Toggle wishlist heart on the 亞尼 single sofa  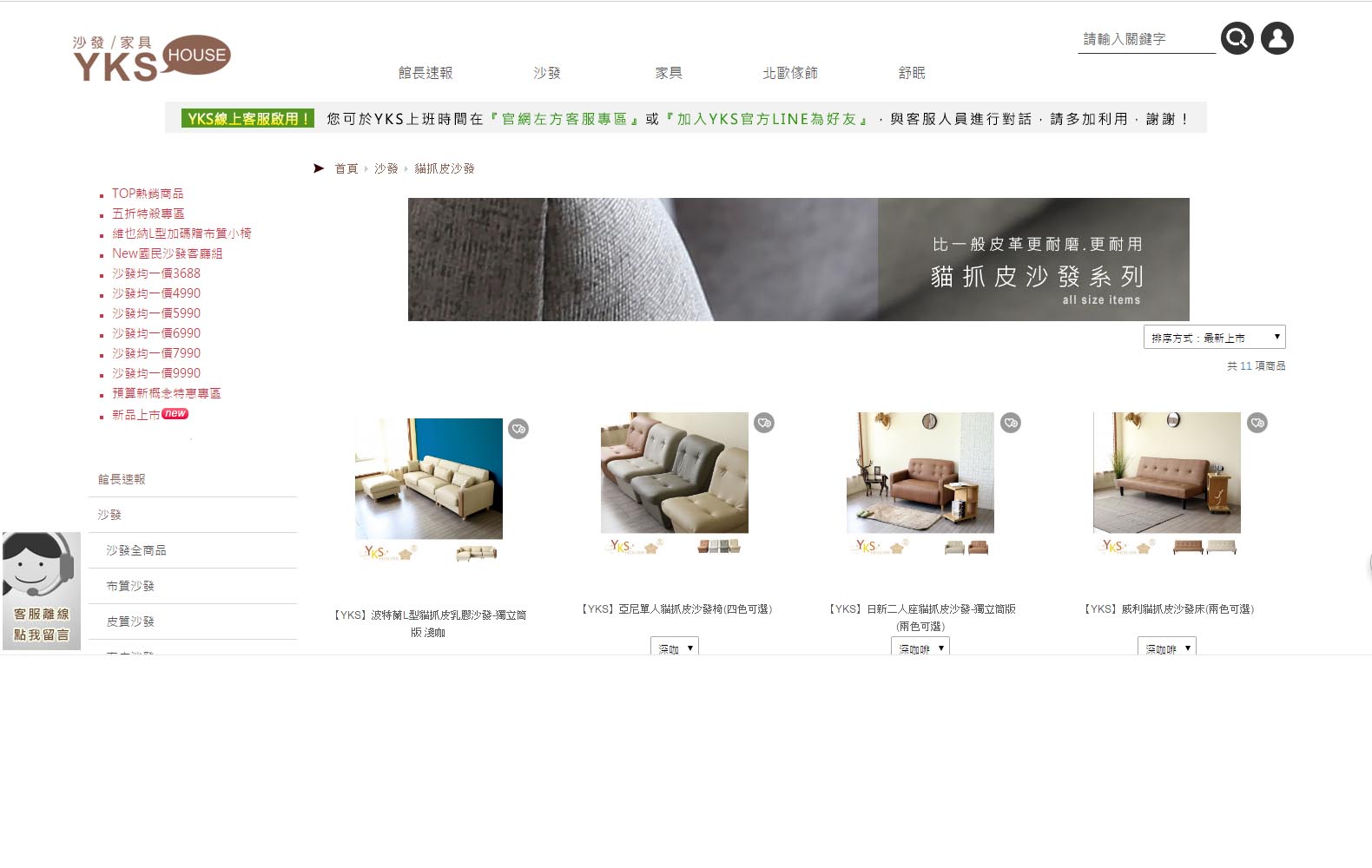point(764,423)
